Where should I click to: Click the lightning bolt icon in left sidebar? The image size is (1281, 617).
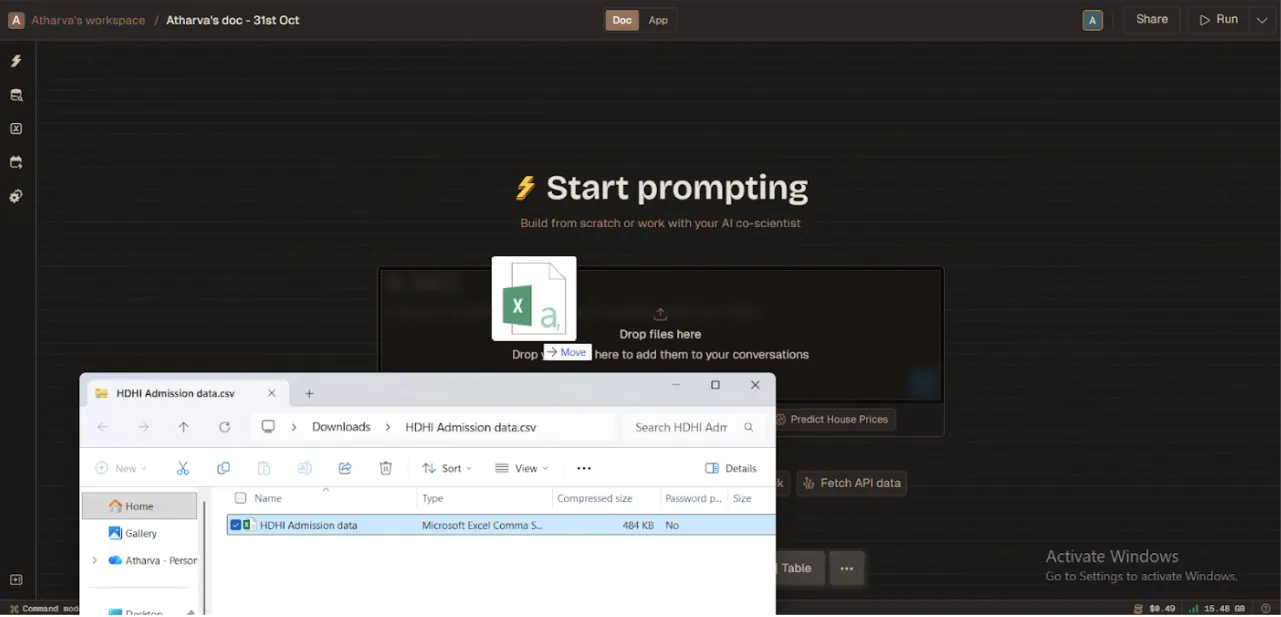click(x=16, y=61)
